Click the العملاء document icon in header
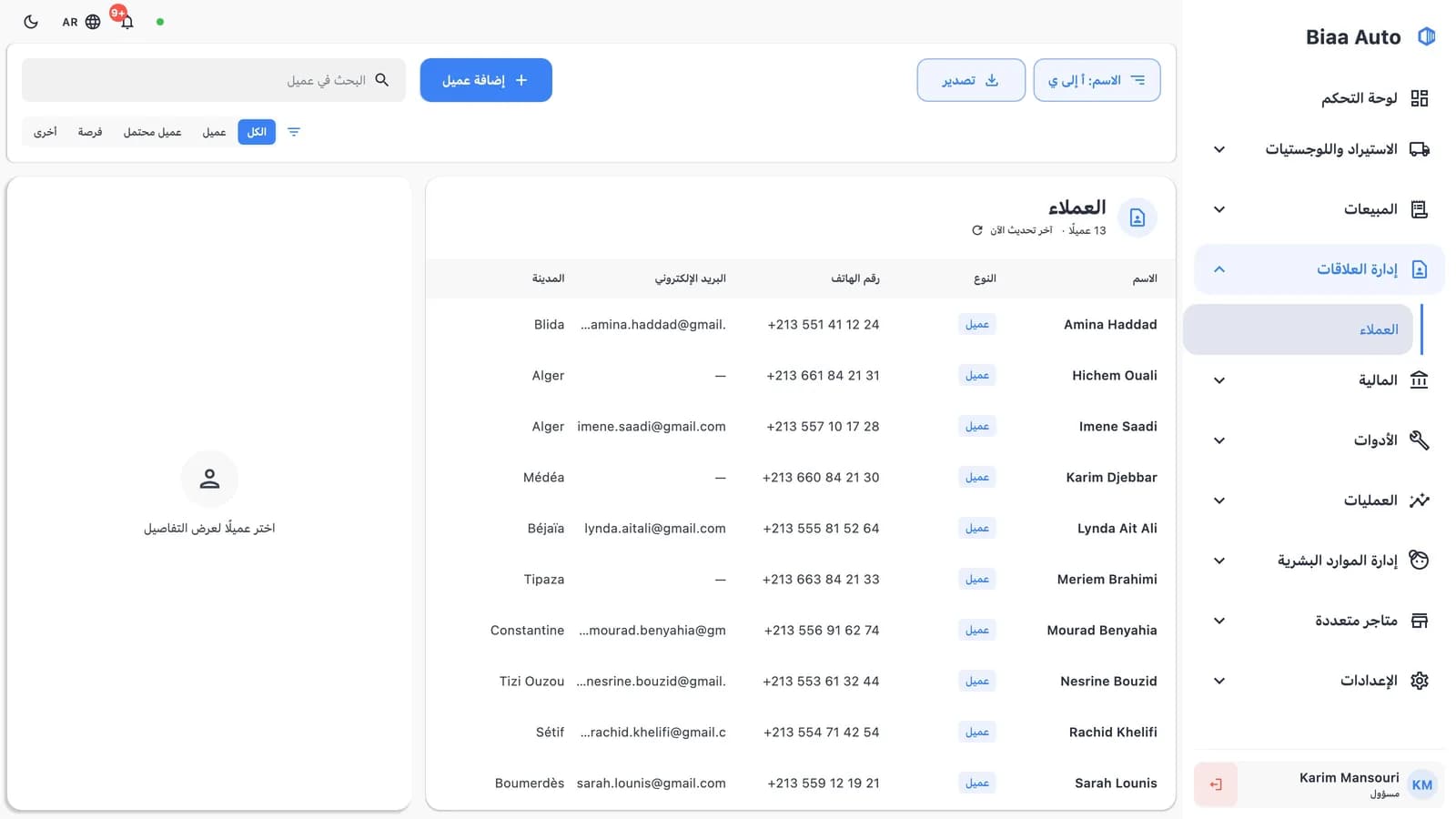The width and height of the screenshot is (1456, 819). point(1137,217)
